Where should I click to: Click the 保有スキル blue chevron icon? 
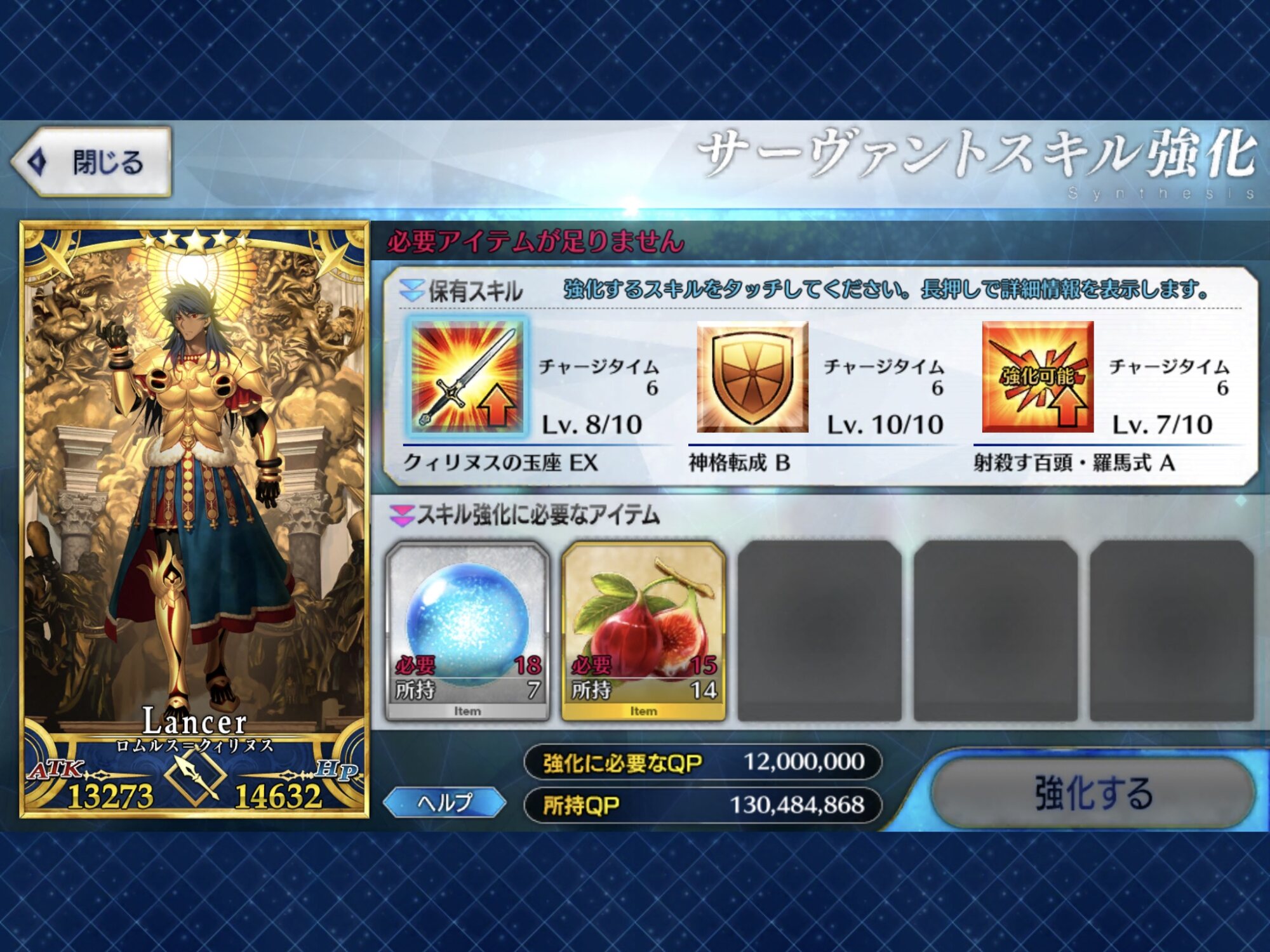(411, 291)
